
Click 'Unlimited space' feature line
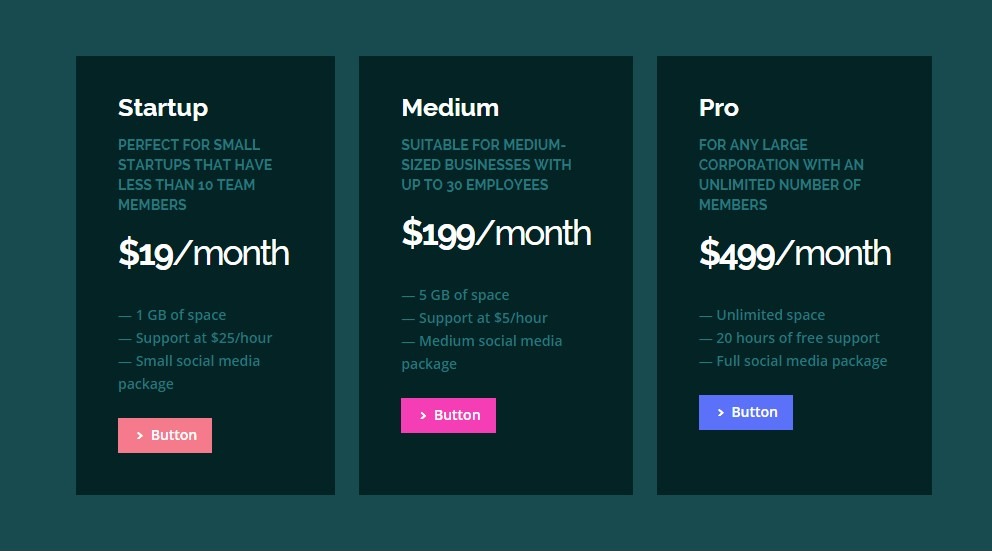(762, 315)
